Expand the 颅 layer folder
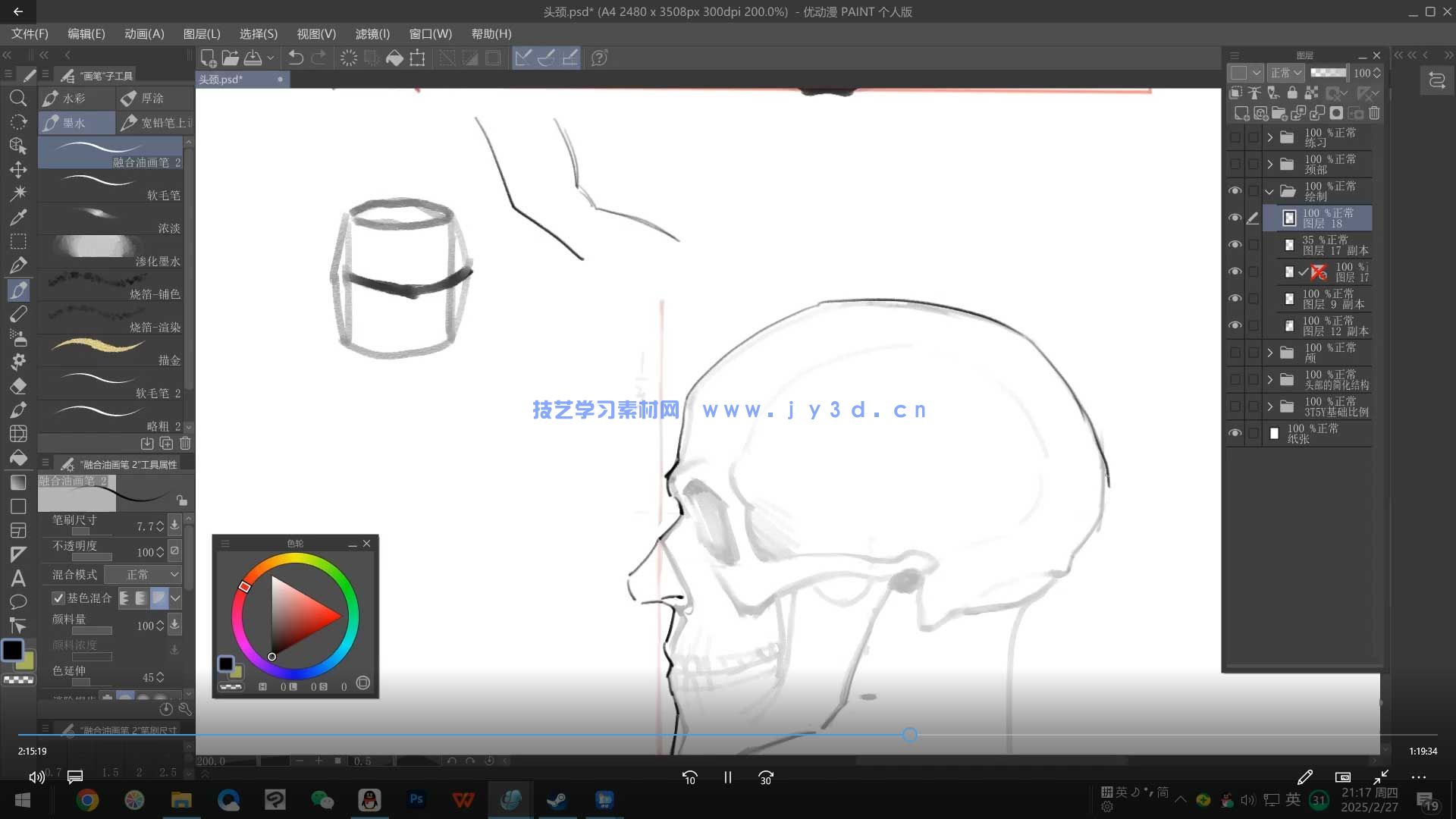 pyautogui.click(x=1270, y=352)
